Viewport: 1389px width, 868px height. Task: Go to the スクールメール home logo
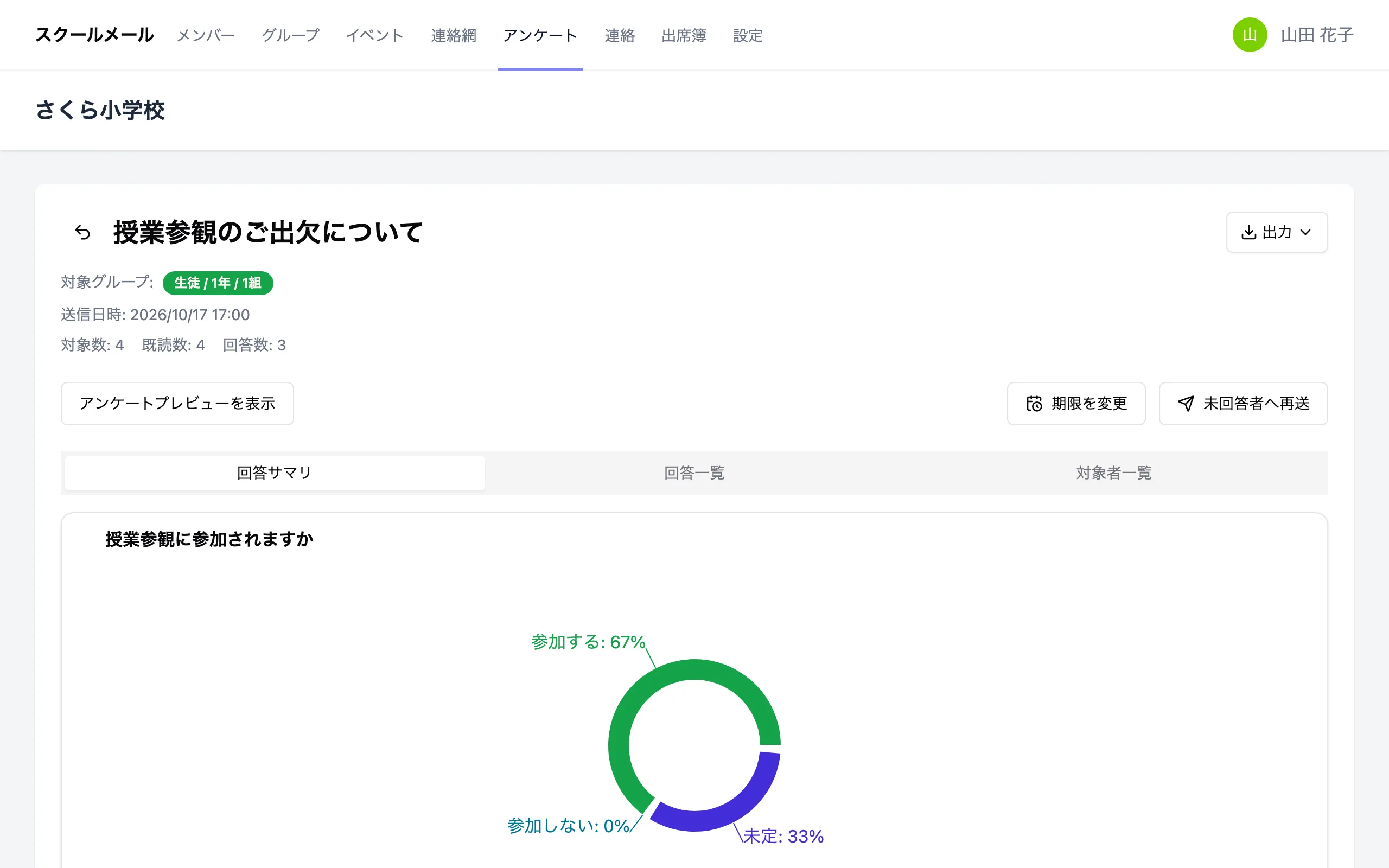click(x=95, y=35)
